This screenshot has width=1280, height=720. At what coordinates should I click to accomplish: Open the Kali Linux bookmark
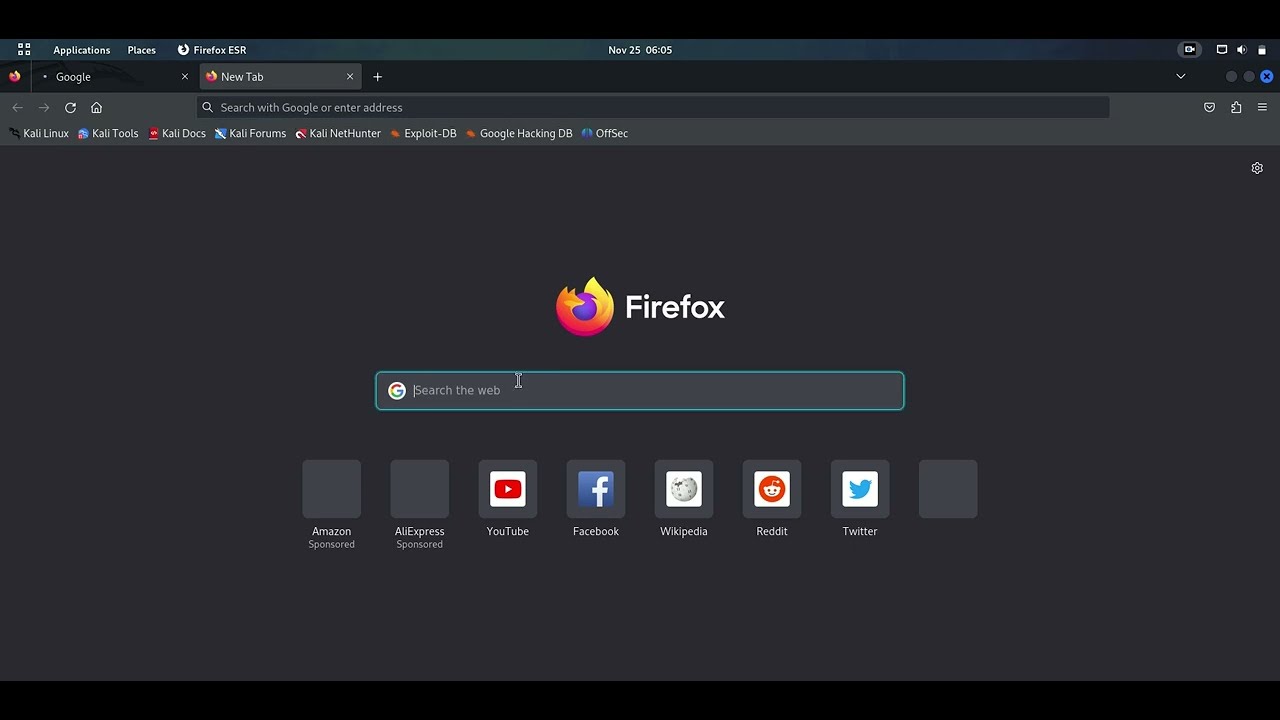[39, 133]
